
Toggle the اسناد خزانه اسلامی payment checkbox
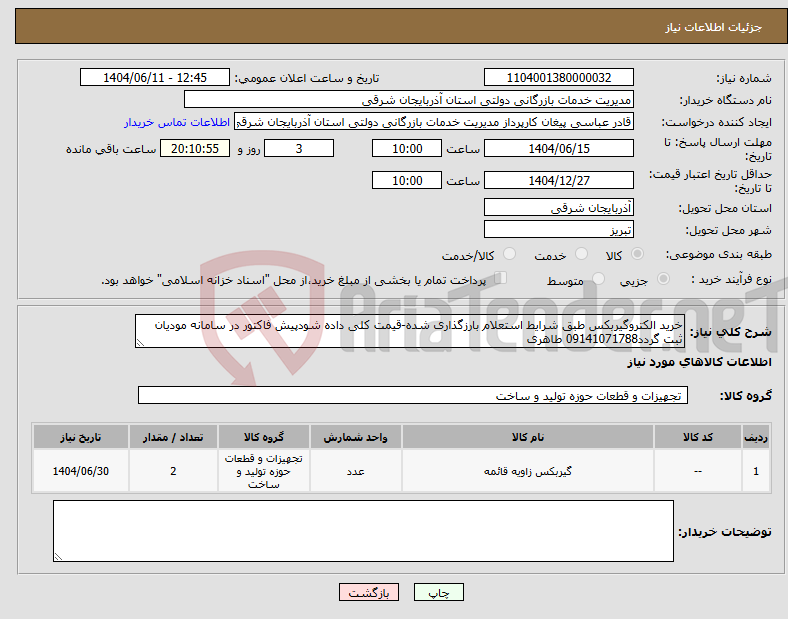click(501, 277)
